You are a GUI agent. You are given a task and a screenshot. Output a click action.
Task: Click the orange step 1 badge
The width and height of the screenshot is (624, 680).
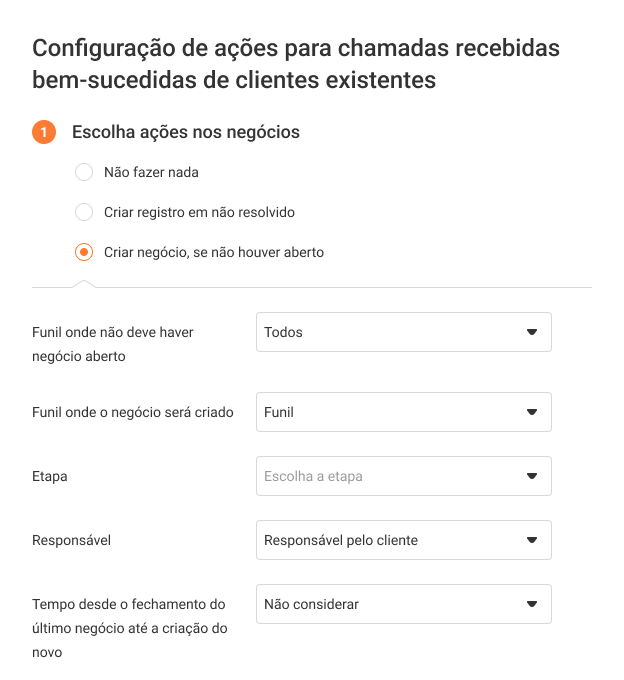click(x=44, y=132)
